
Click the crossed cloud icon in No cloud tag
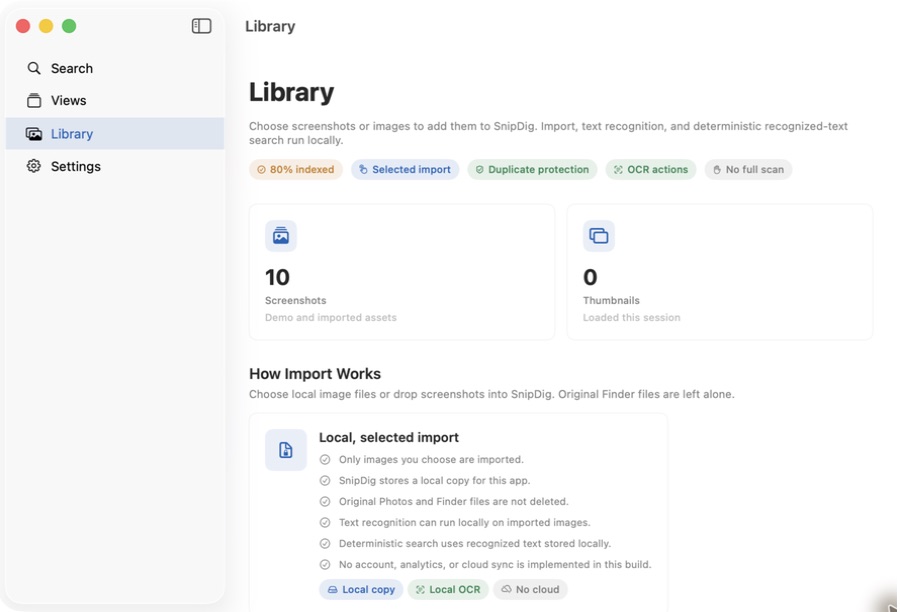click(x=506, y=589)
